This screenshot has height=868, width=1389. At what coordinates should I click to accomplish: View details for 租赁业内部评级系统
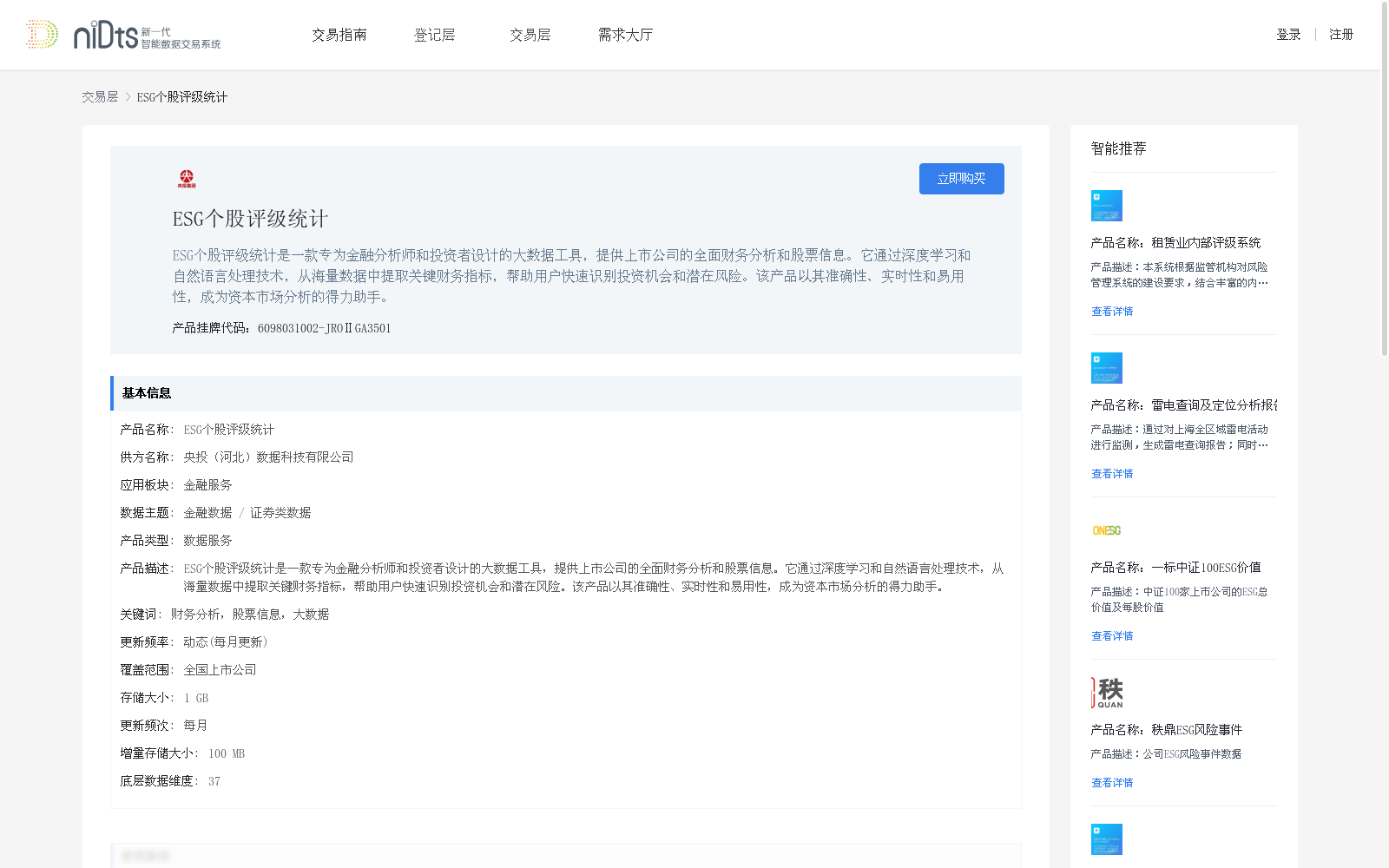pyautogui.click(x=1112, y=312)
